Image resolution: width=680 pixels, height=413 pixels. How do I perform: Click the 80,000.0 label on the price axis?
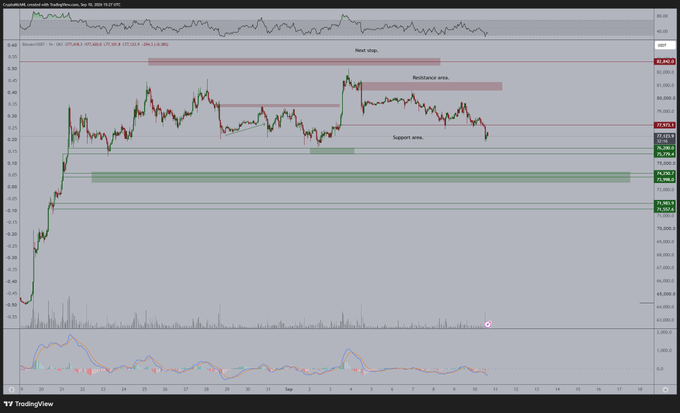coord(665,98)
